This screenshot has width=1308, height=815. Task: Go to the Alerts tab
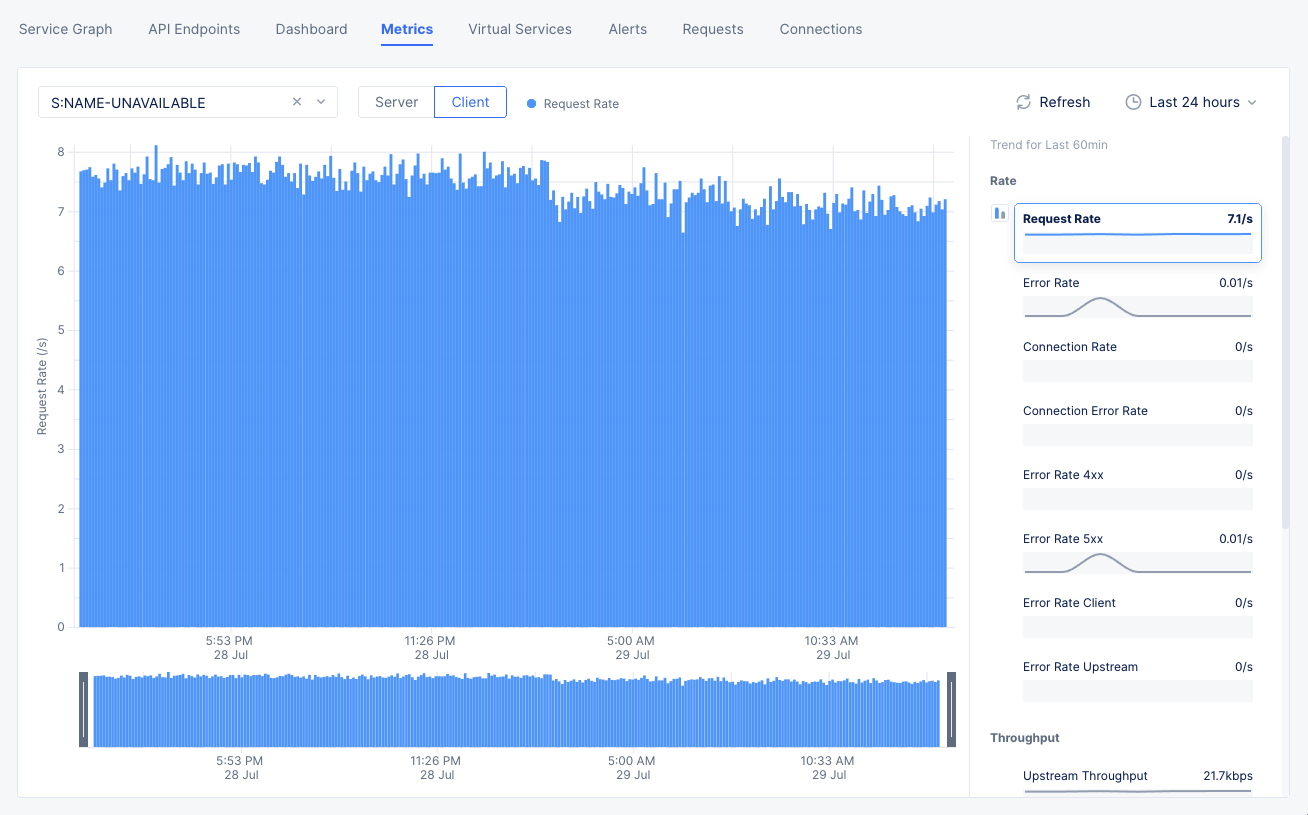click(627, 29)
